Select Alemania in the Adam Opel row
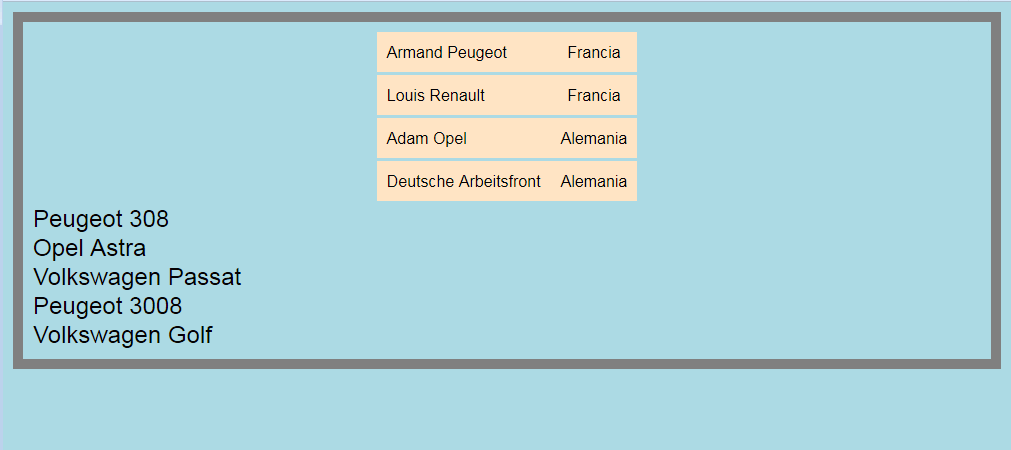 coord(594,138)
